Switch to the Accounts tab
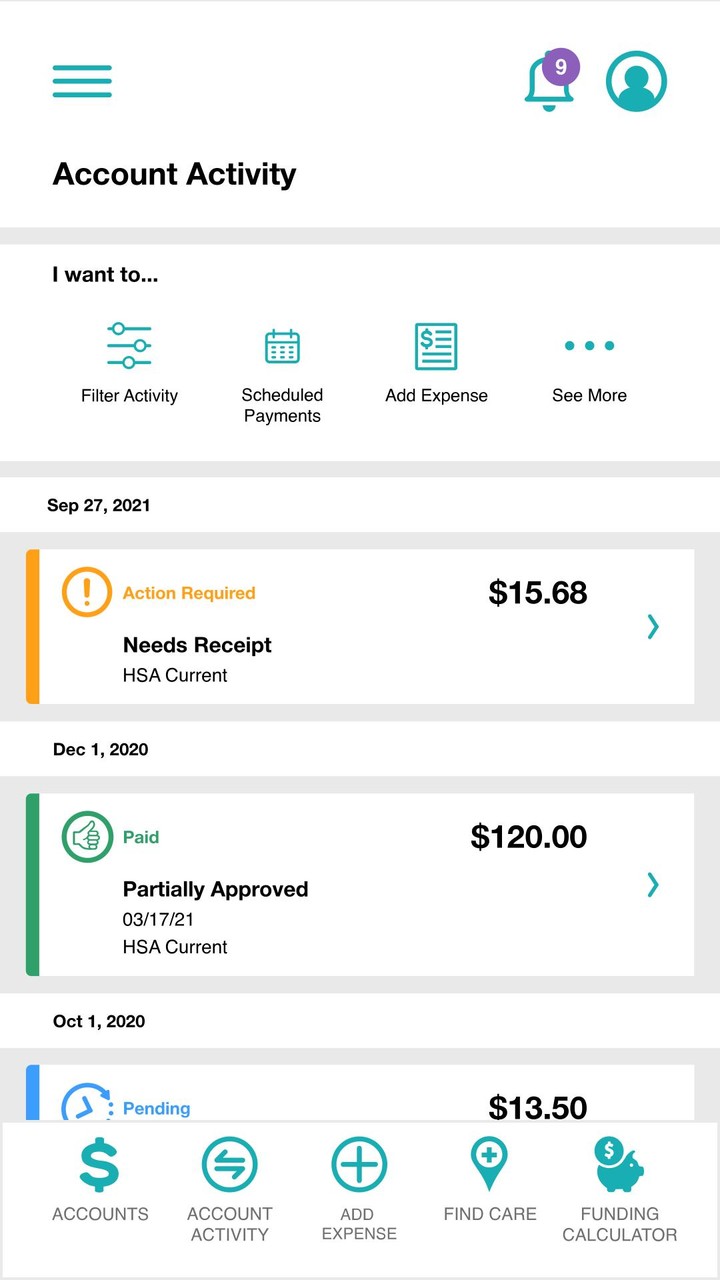The height and width of the screenshot is (1280, 720). pyautogui.click(x=100, y=1180)
